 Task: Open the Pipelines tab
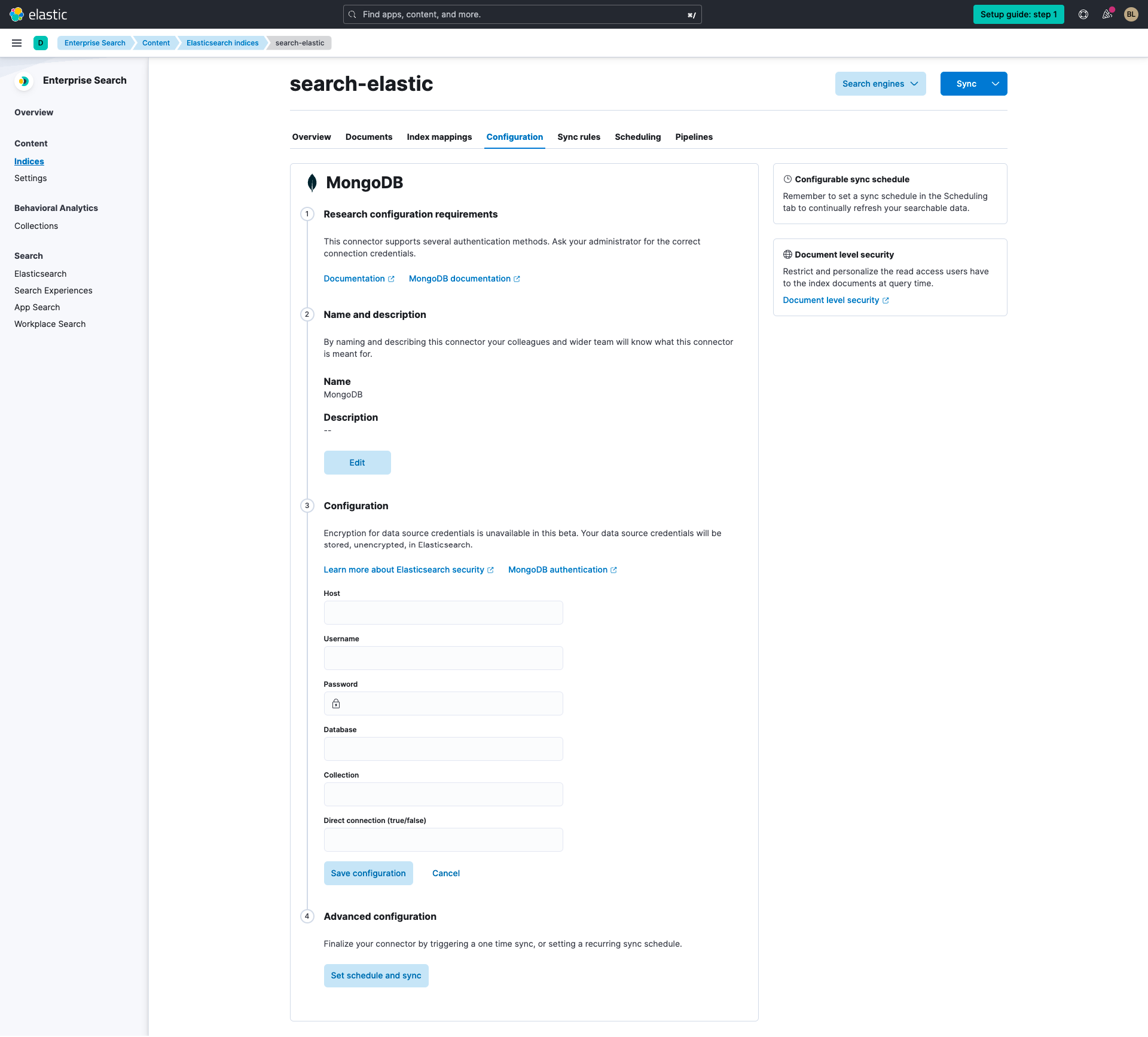point(694,137)
